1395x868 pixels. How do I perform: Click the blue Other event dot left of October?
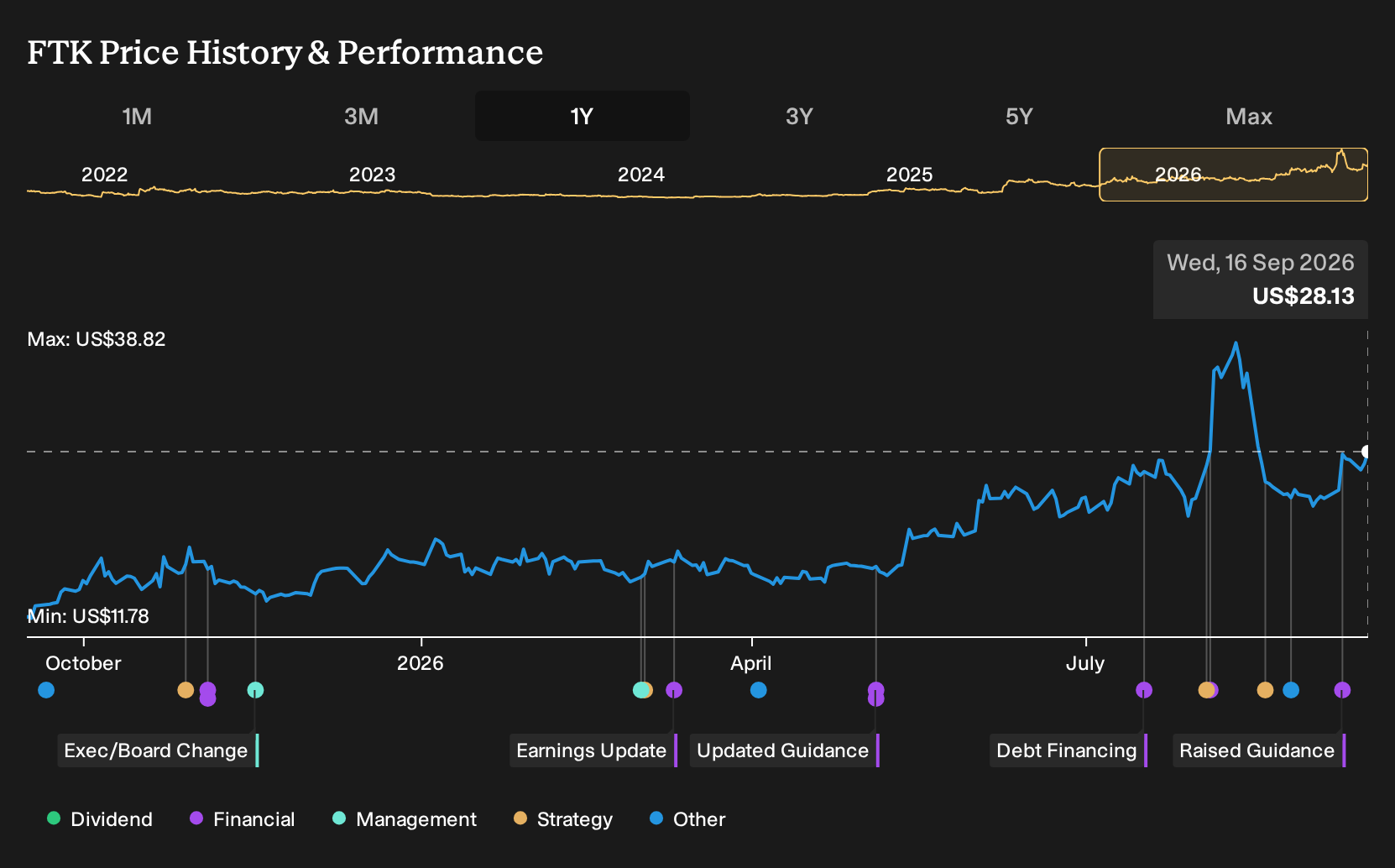46,690
